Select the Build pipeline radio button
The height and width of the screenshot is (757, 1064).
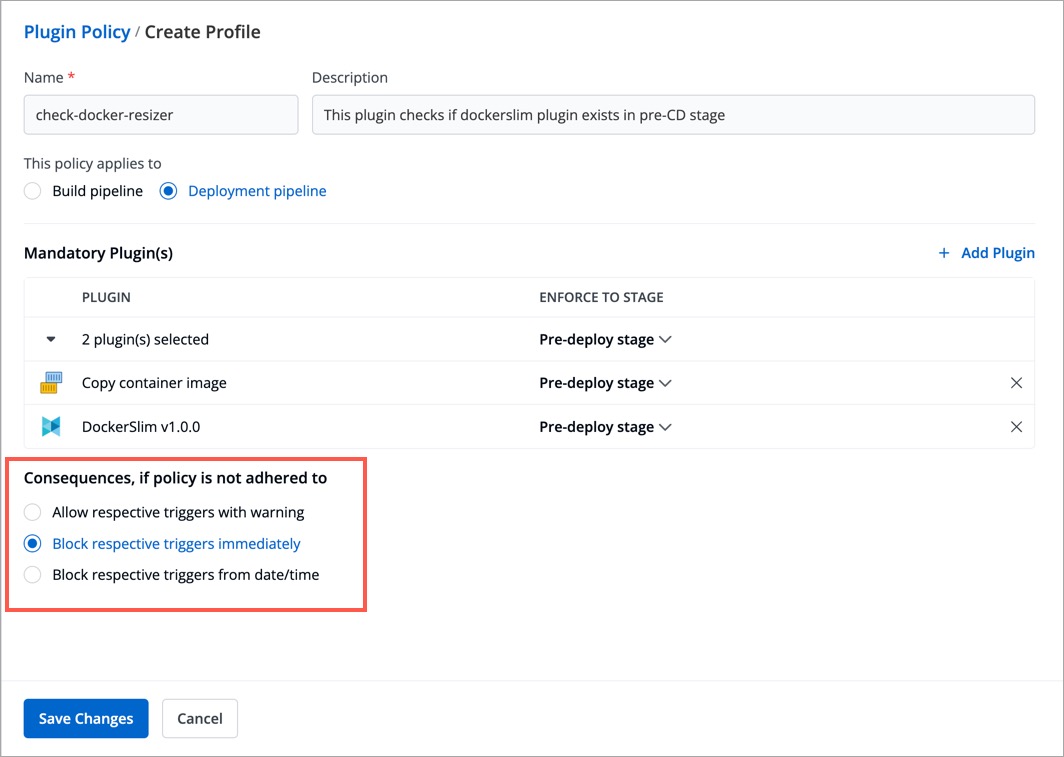(33, 191)
